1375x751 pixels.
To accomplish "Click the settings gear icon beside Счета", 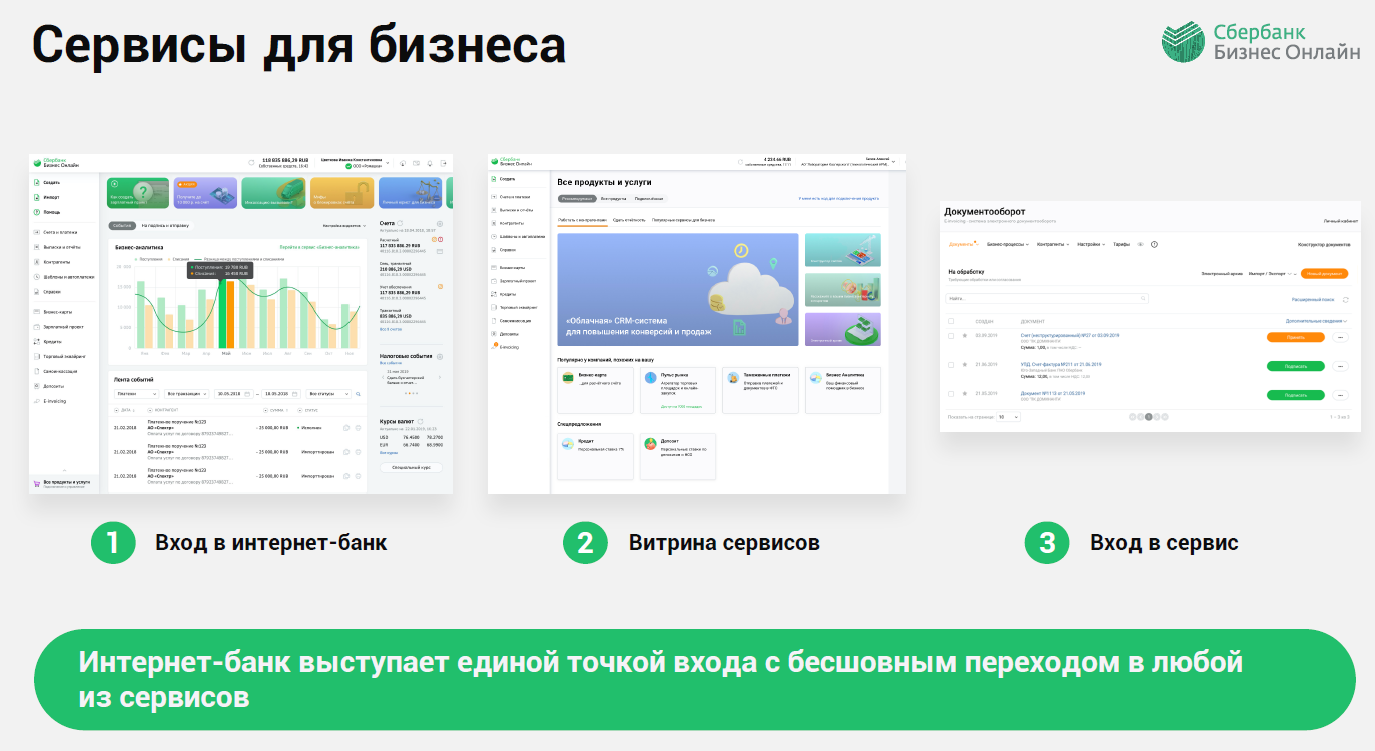I will (x=440, y=224).
